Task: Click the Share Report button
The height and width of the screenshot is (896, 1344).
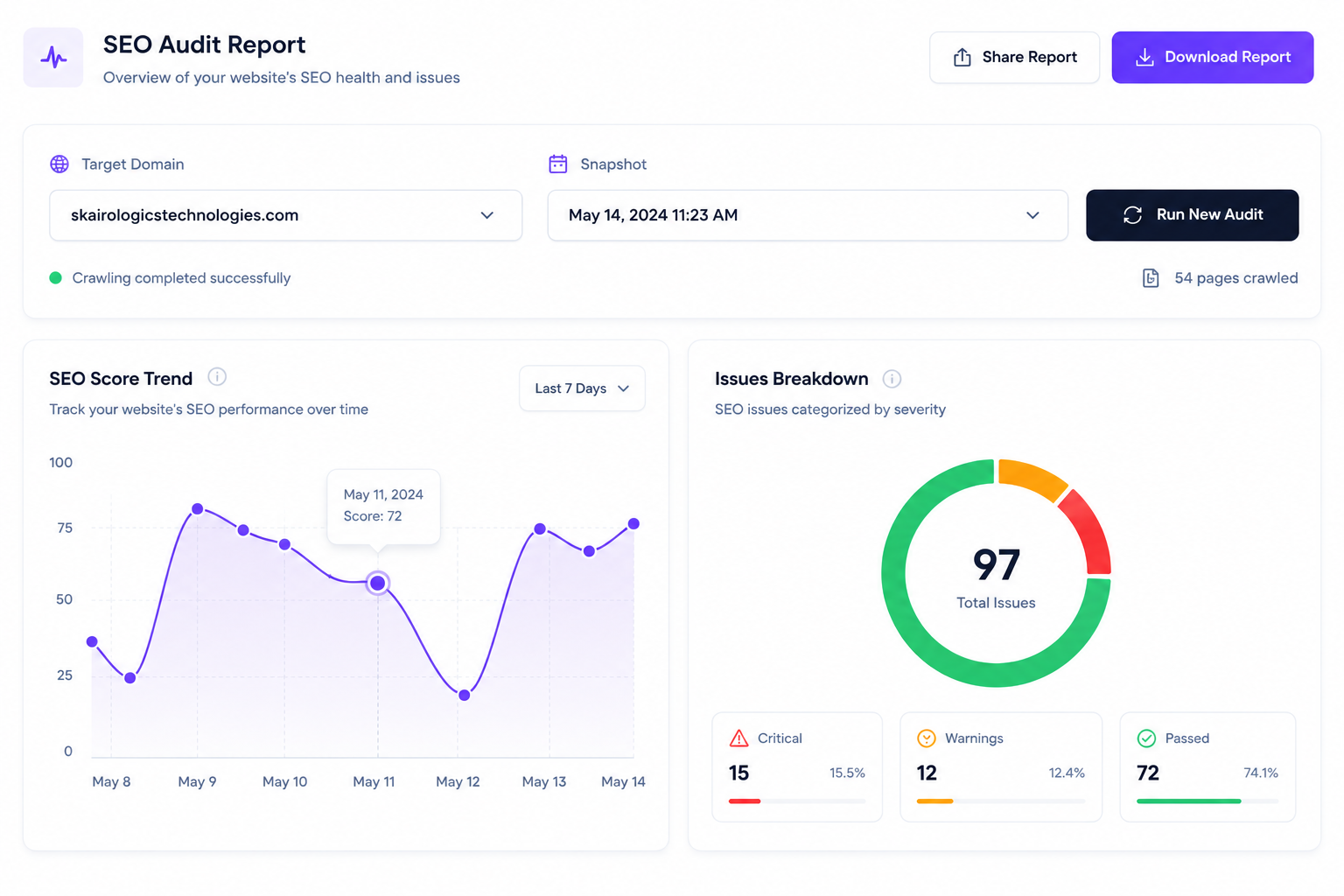Action: pos(1014,58)
